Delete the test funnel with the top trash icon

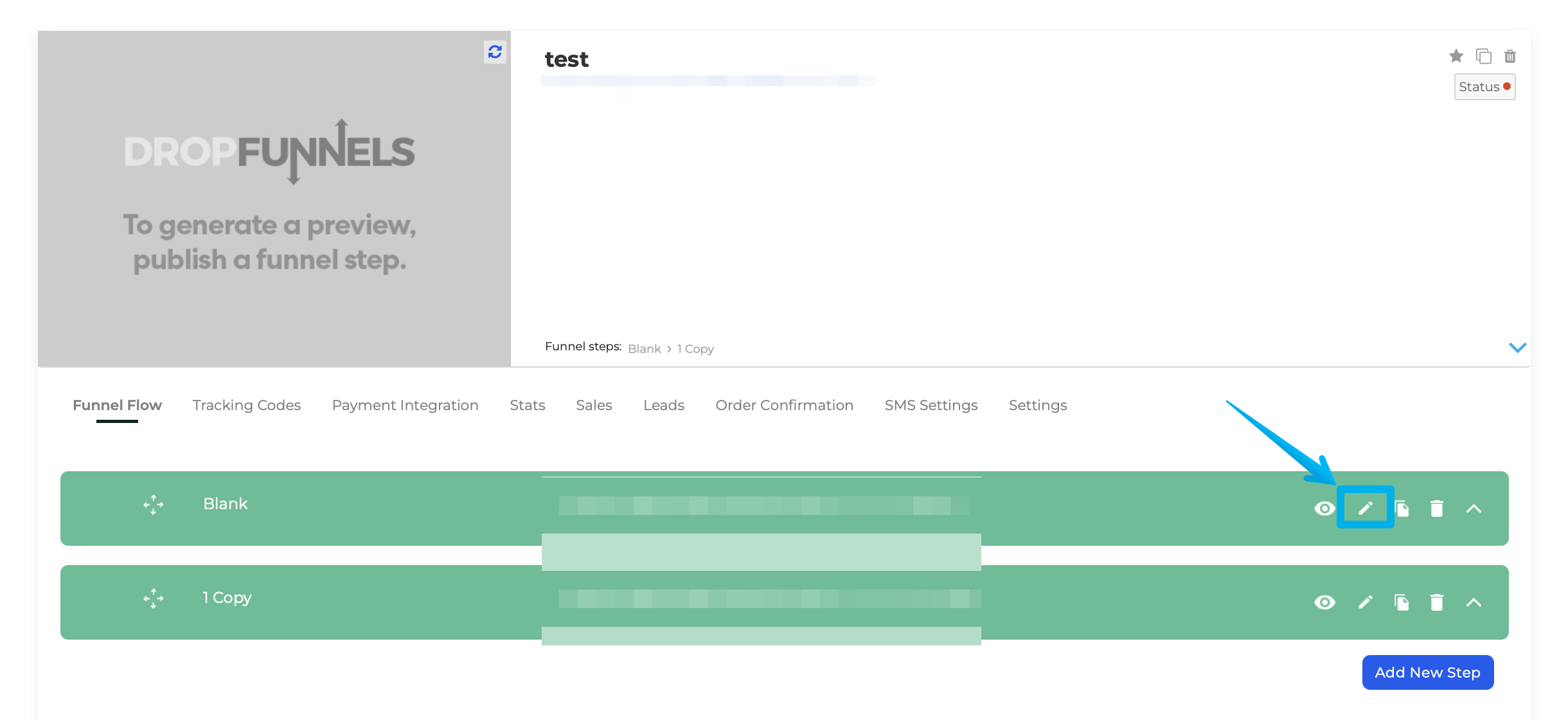point(1510,56)
